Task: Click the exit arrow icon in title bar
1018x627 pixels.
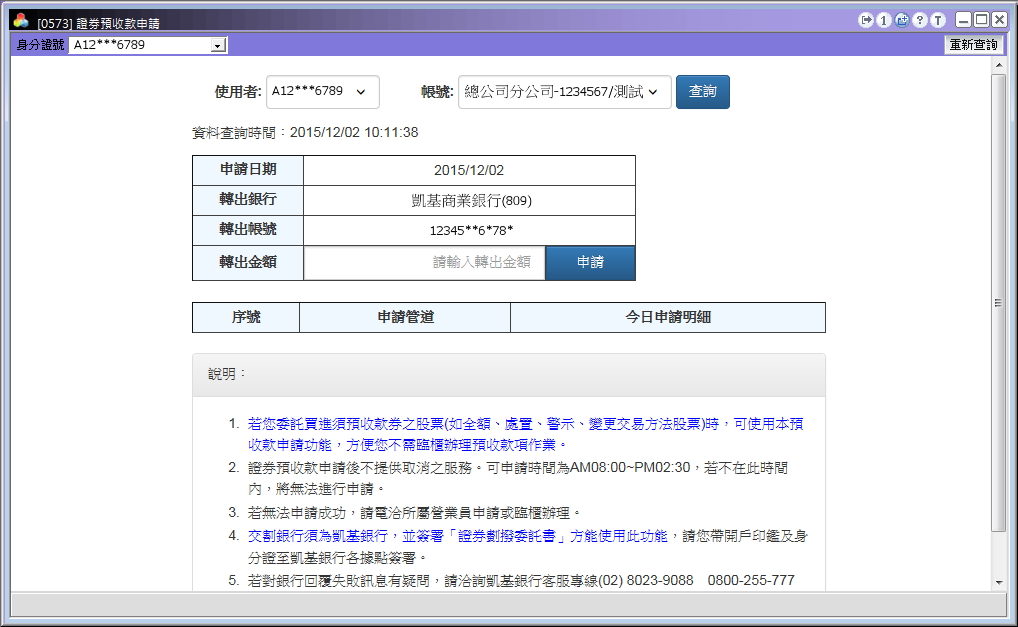Action: 865,20
